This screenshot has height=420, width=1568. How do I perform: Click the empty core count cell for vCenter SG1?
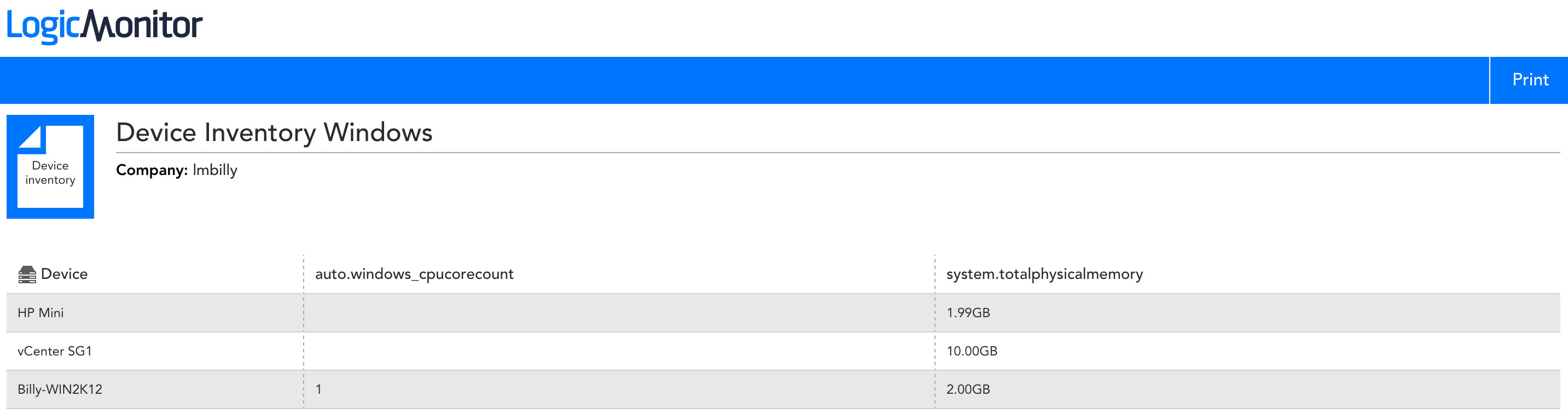619,351
